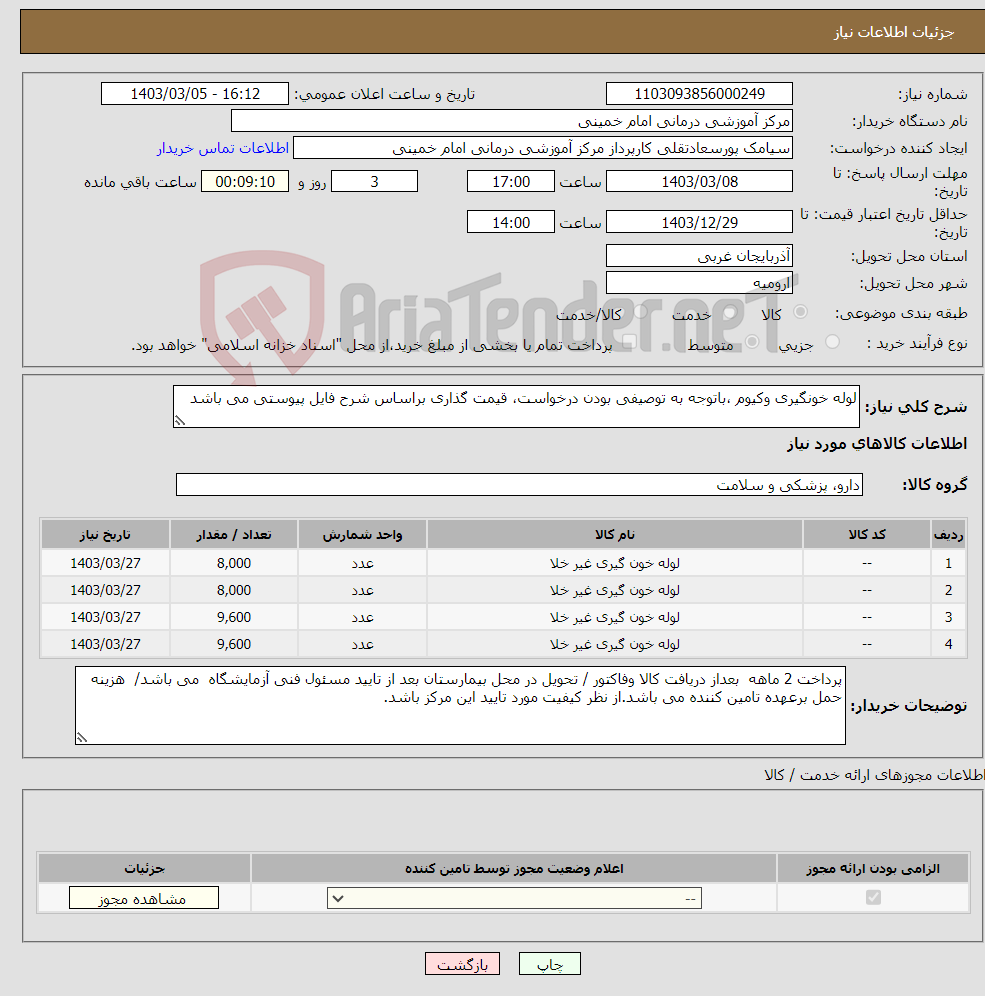Click the buyer organization name field
This screenshot has width=985, height=996.
(512, 121)
